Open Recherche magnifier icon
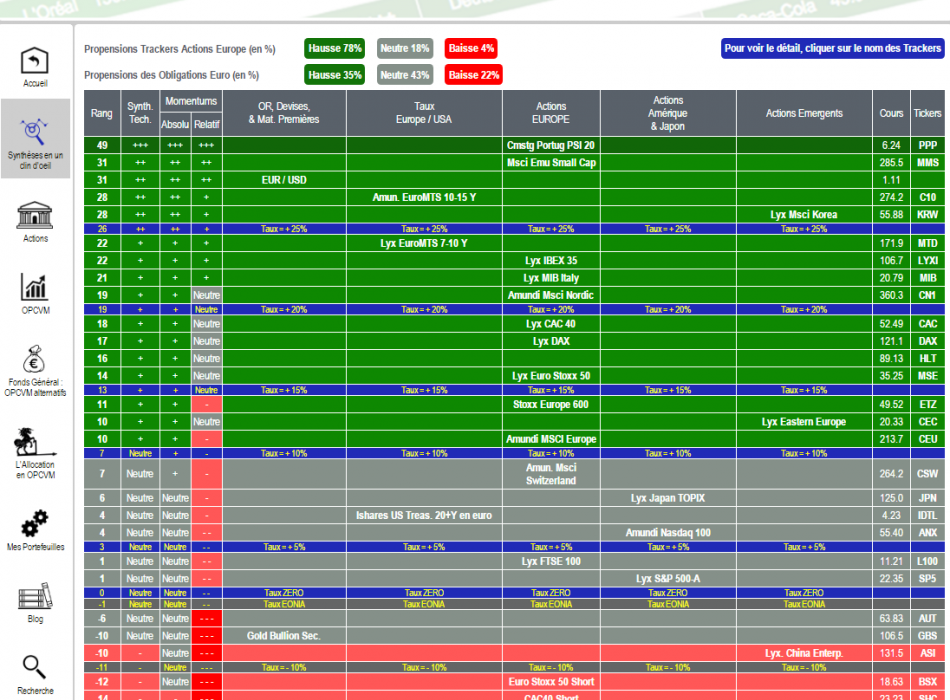 35,667
